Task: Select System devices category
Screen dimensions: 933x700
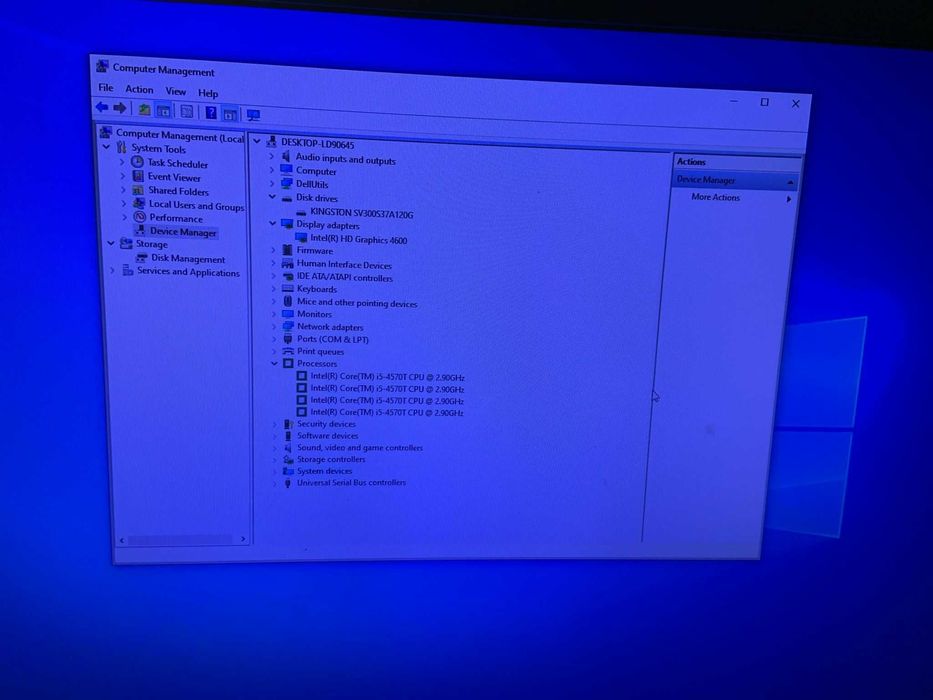Action: pyautogui.click(x=324, y=471)
